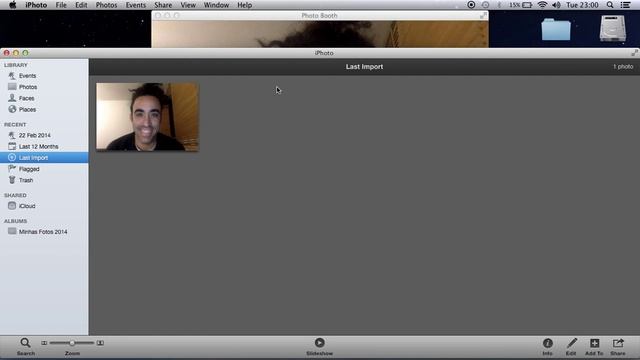The image size is (640, 360).
Task: Click the Last Import header title
Action: click(364, 67)
